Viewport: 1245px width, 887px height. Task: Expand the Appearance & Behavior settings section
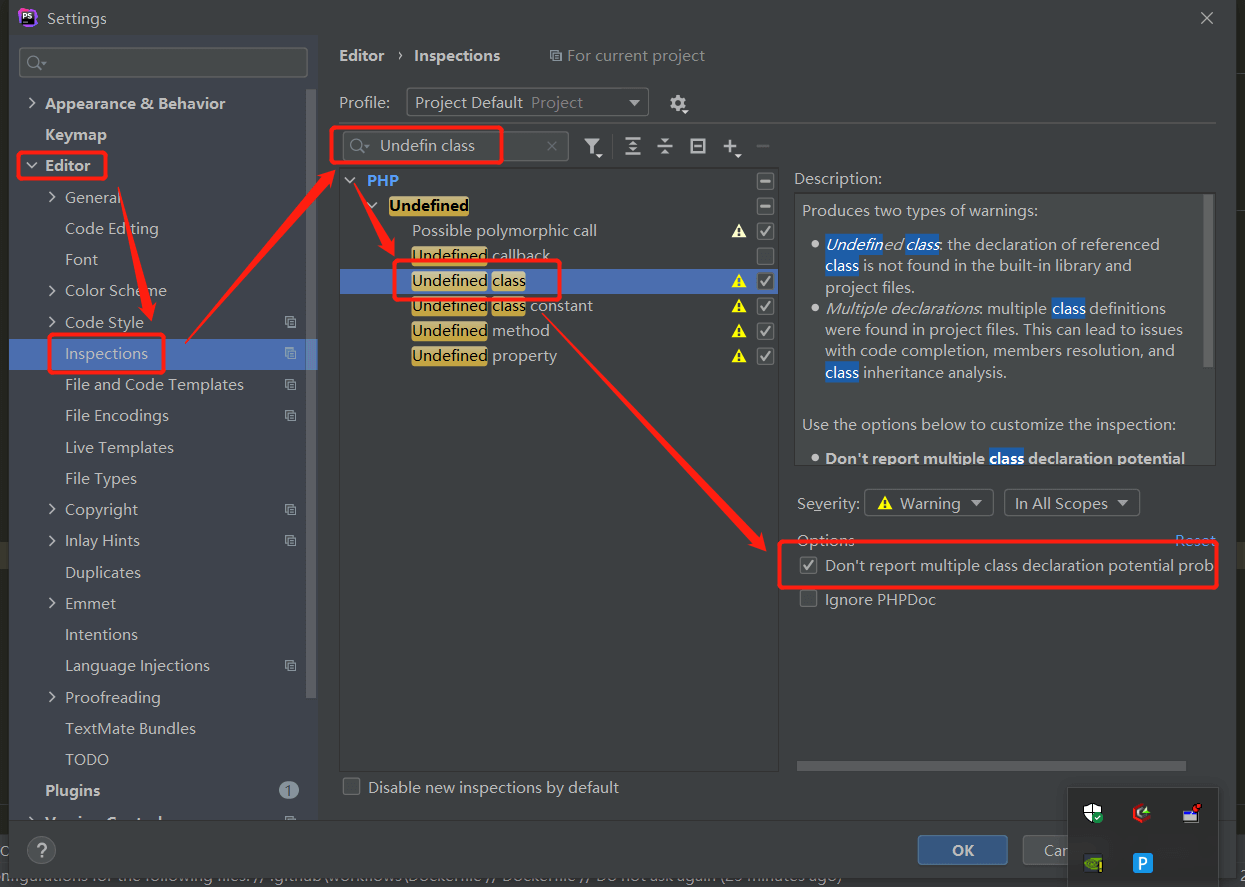pyautogui.click(x=32, y=103)
